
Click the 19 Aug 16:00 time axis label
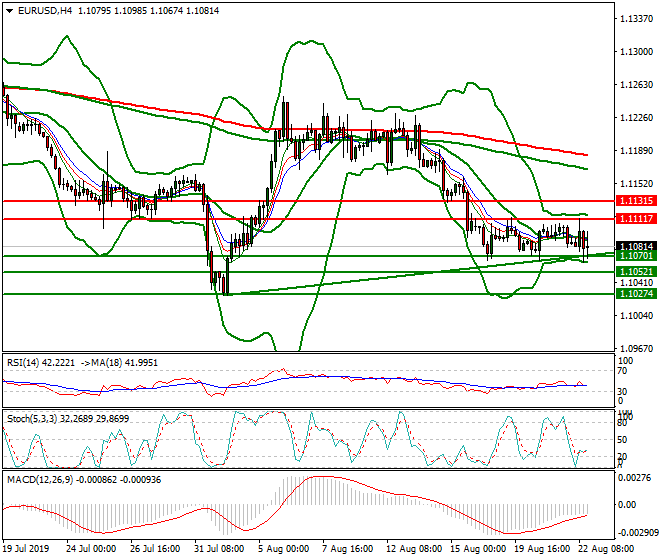point(542,549)
